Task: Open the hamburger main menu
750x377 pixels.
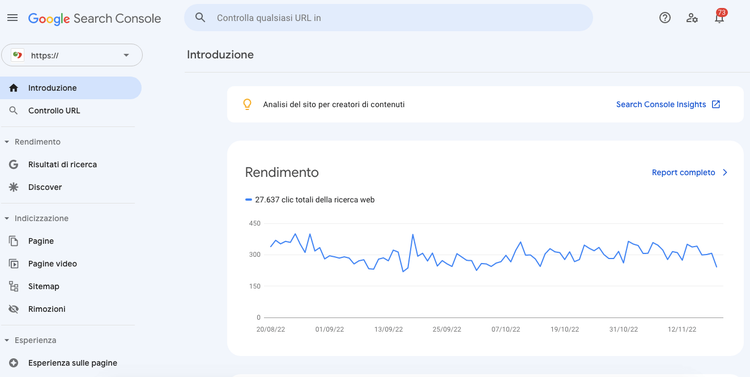Action: coord(12,18)
